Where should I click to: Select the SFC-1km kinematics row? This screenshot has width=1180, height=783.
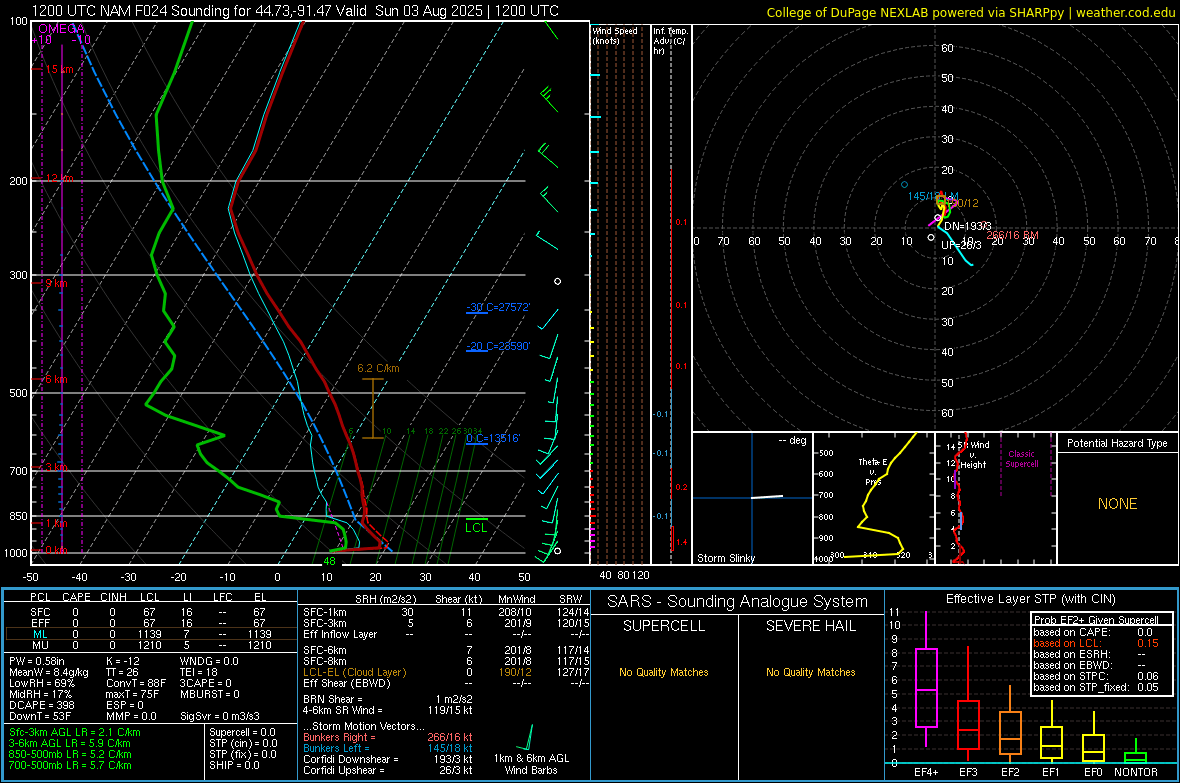(446, 612)
